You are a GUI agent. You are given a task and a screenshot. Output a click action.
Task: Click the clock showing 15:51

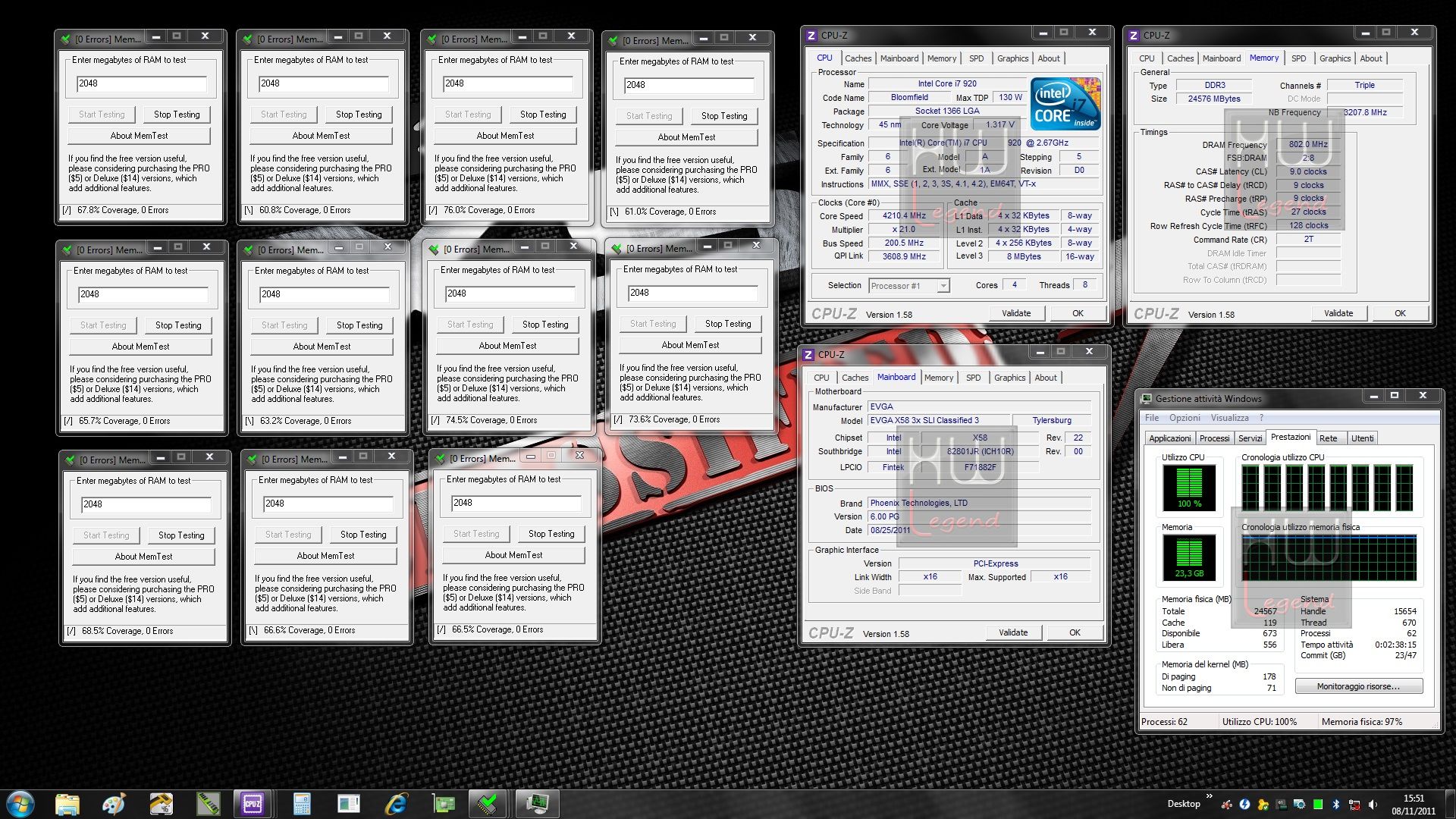(1414, 798)
